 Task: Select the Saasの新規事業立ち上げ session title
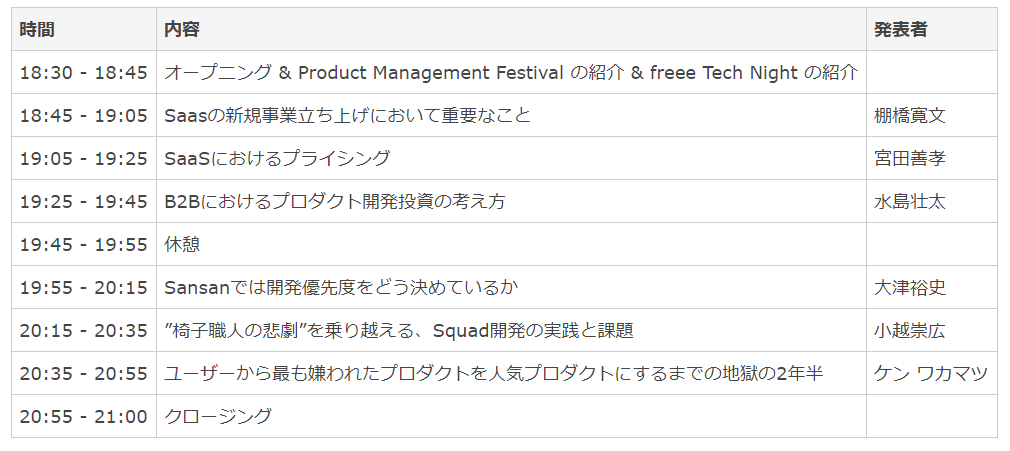[x=347, y=116]
